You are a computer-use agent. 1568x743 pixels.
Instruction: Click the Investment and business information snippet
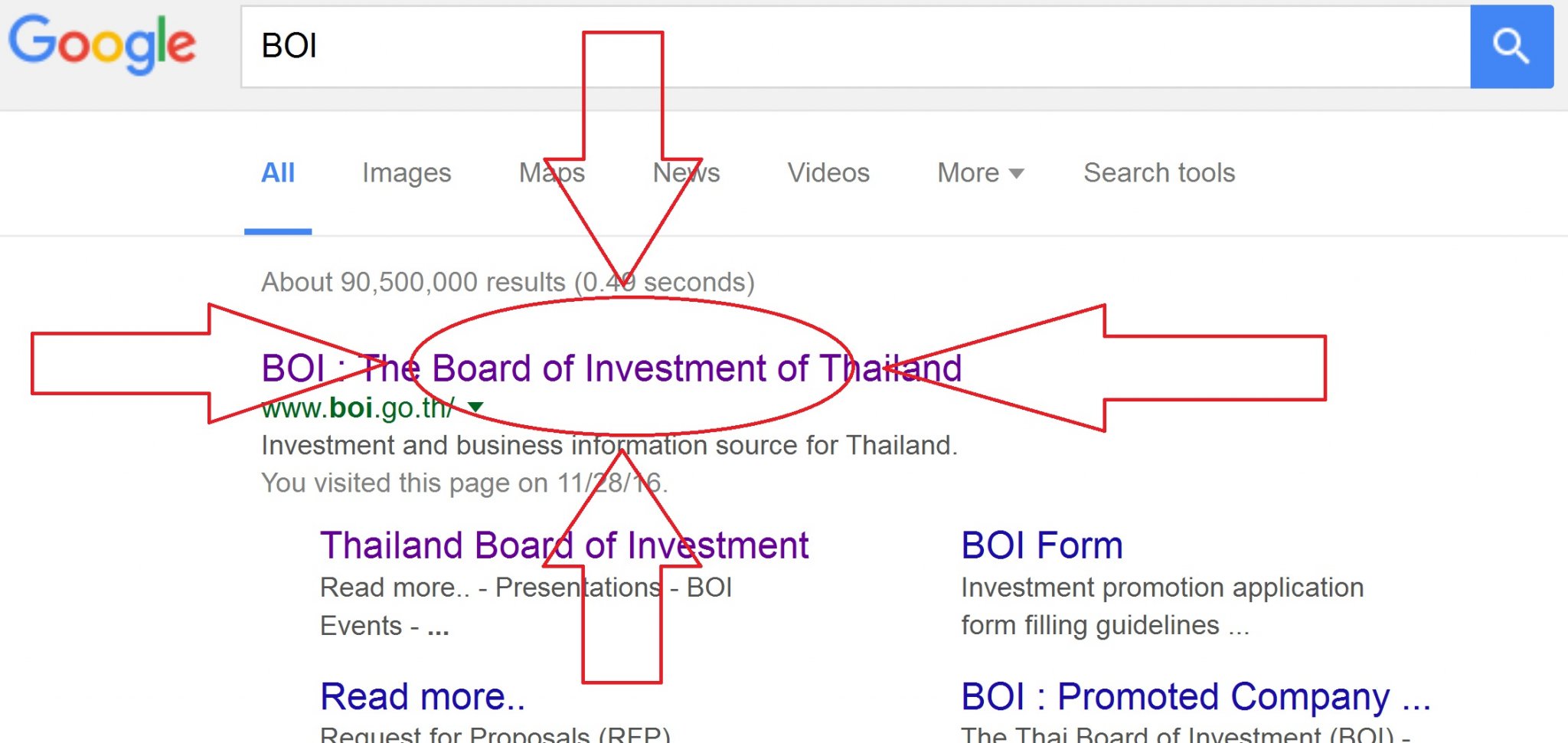pyautogui.click(x=609, y=445)
